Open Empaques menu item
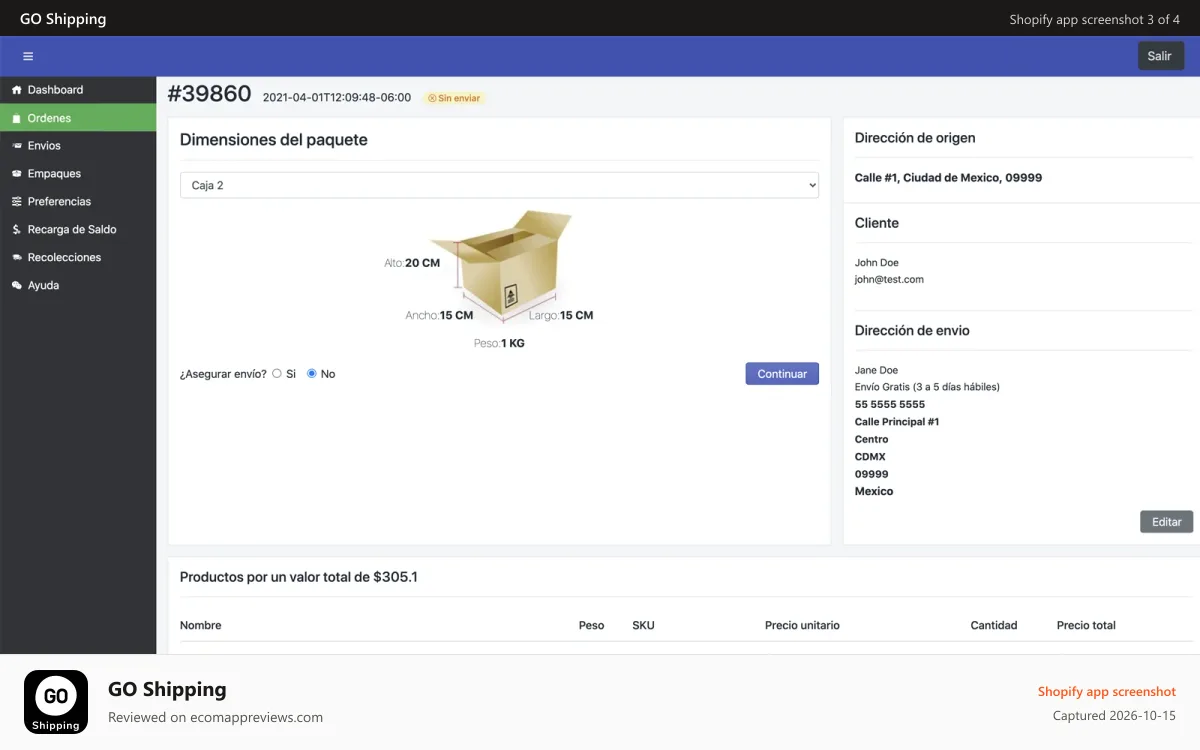This screenshot has width=1200, height=750. tap(78, 174)
